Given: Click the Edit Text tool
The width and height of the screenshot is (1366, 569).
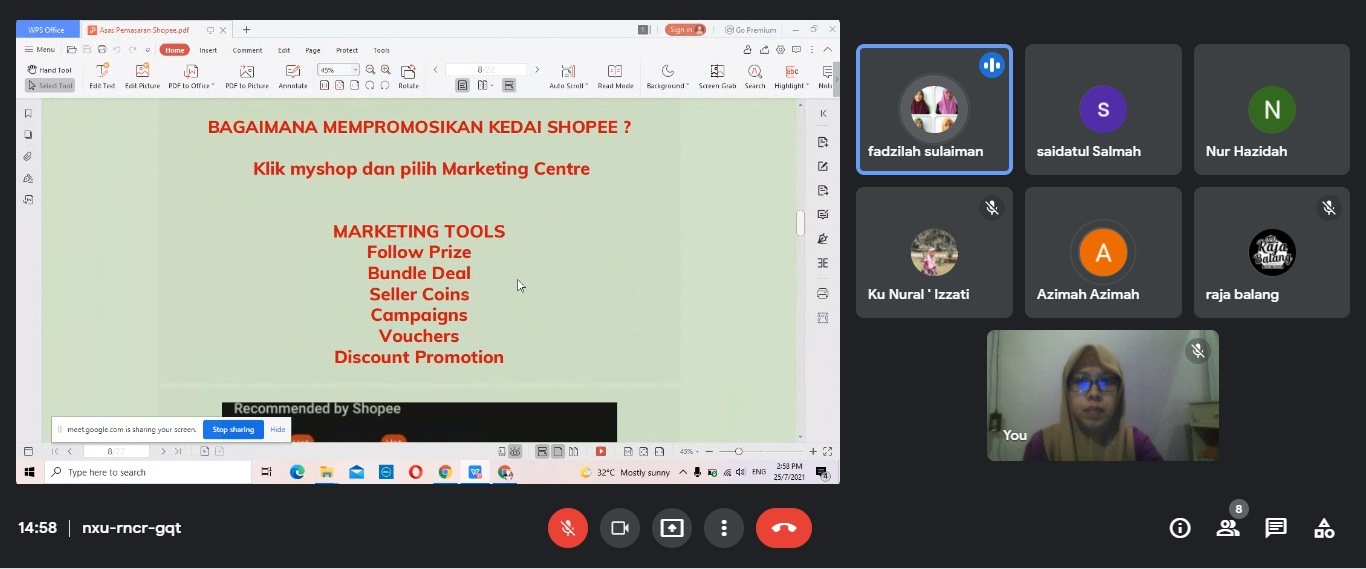Looking at the screenshot, I should (102, 76).
